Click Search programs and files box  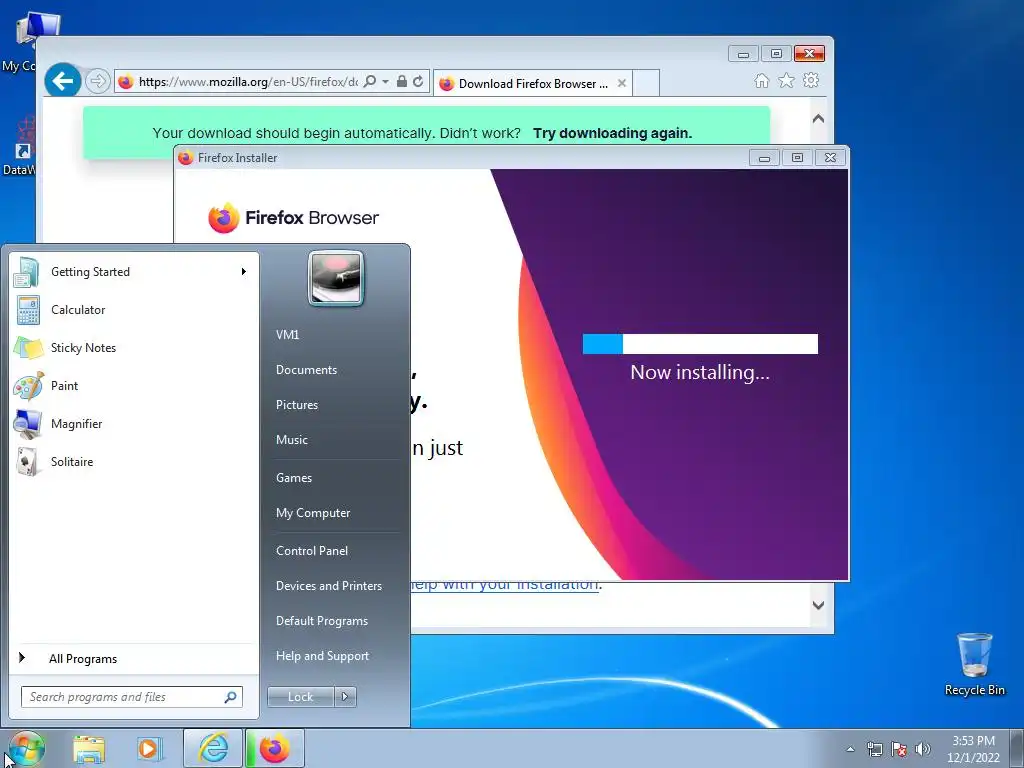(x=132, y=697)
